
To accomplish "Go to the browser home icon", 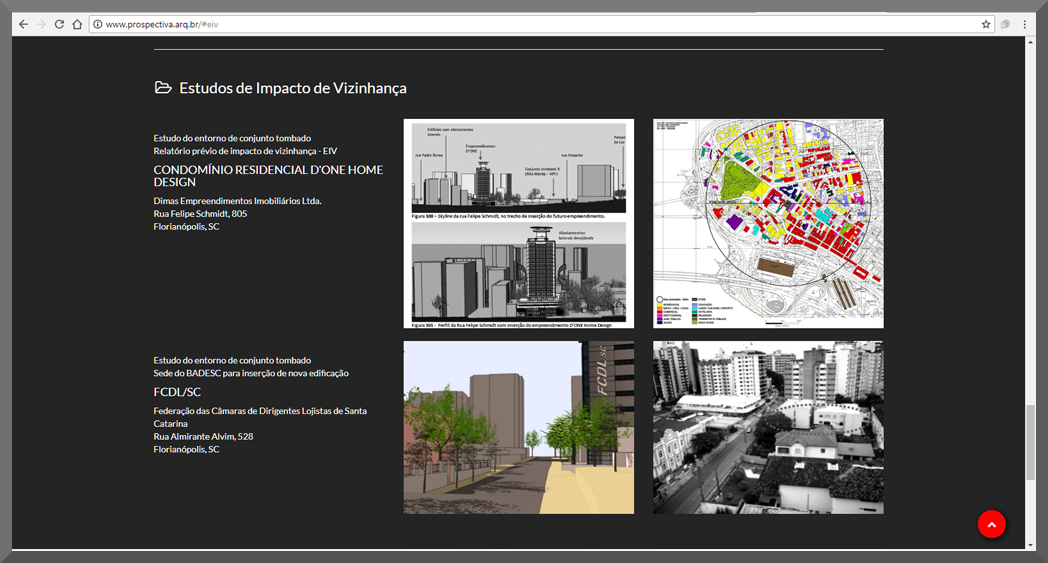I will (x=78, y=24).
